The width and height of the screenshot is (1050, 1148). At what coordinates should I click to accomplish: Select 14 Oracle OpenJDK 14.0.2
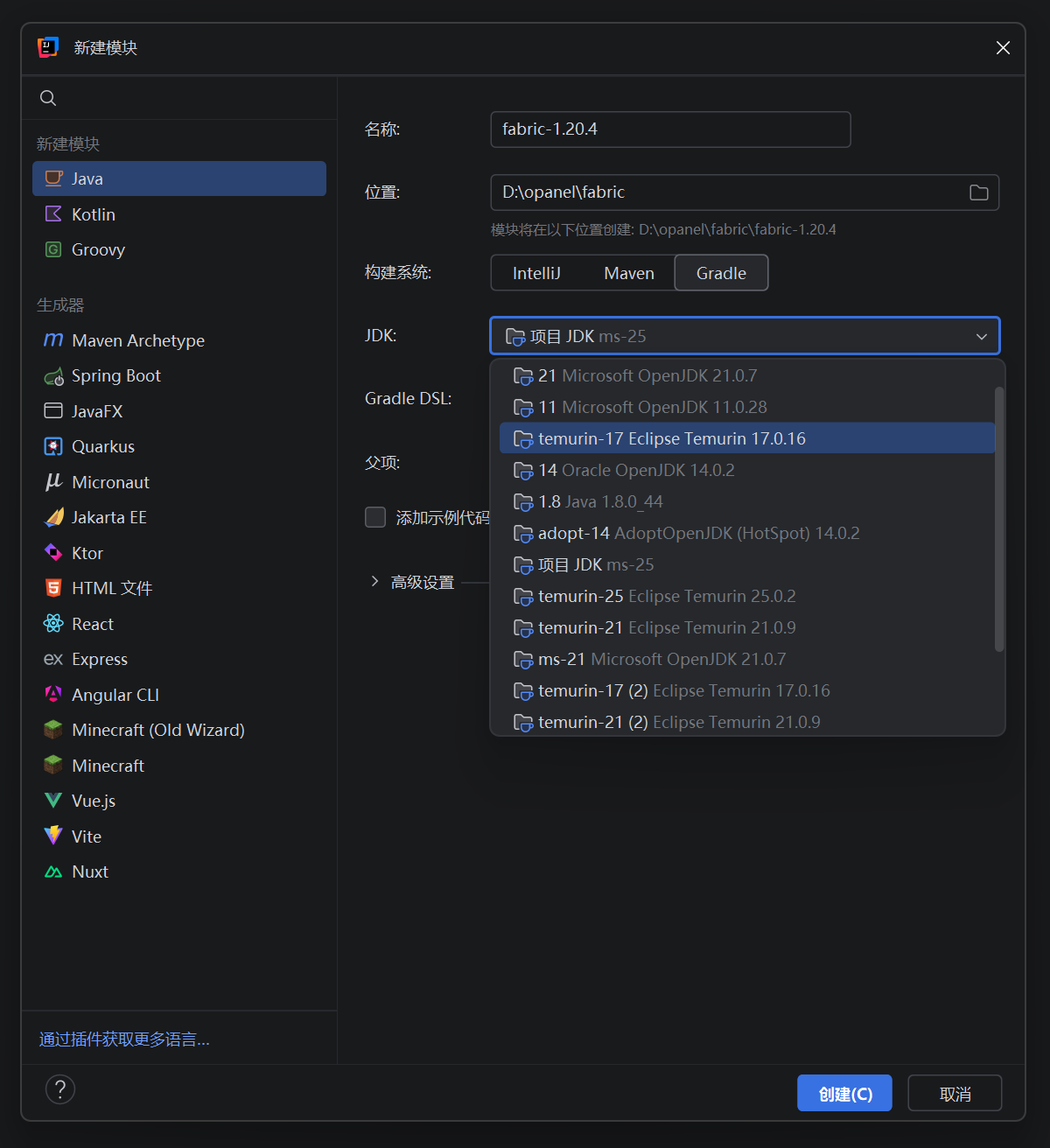coord(747,470)
